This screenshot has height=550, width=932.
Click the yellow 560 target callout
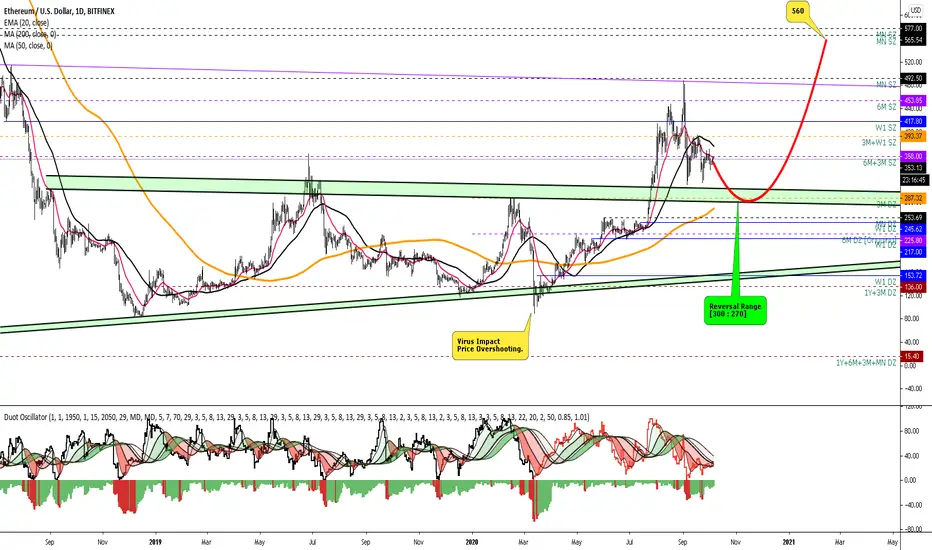(x=798, y=11)
